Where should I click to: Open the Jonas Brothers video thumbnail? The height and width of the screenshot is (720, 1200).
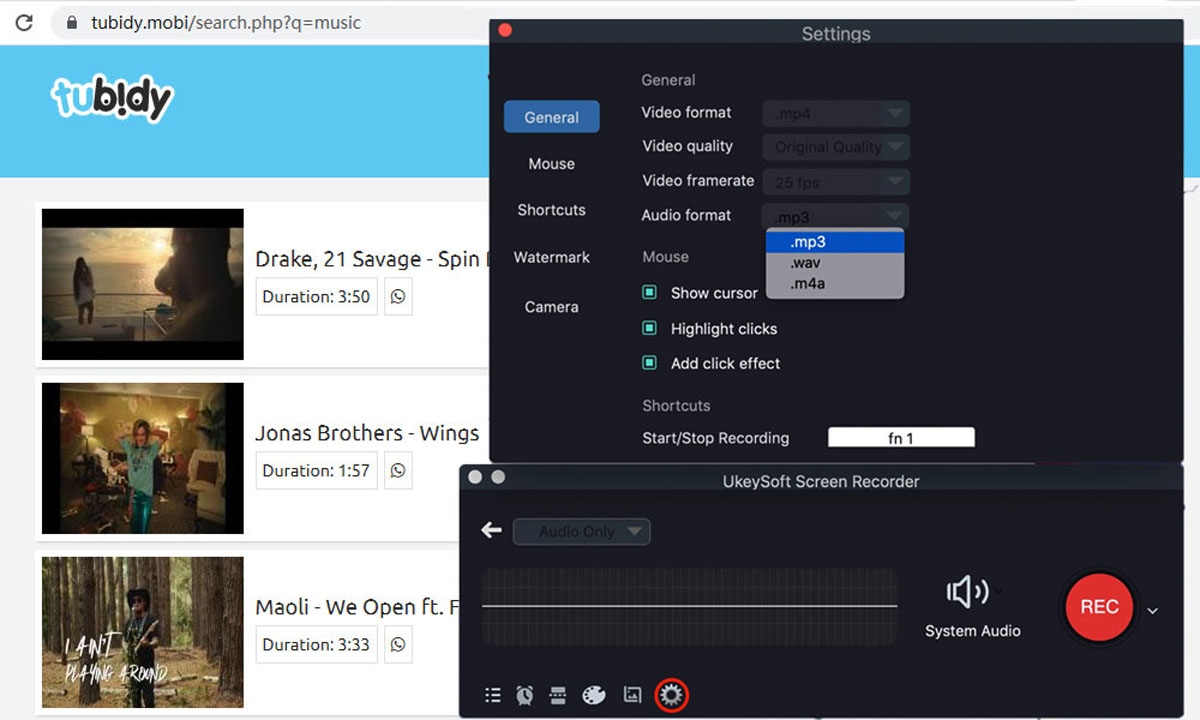click(143, 458)
